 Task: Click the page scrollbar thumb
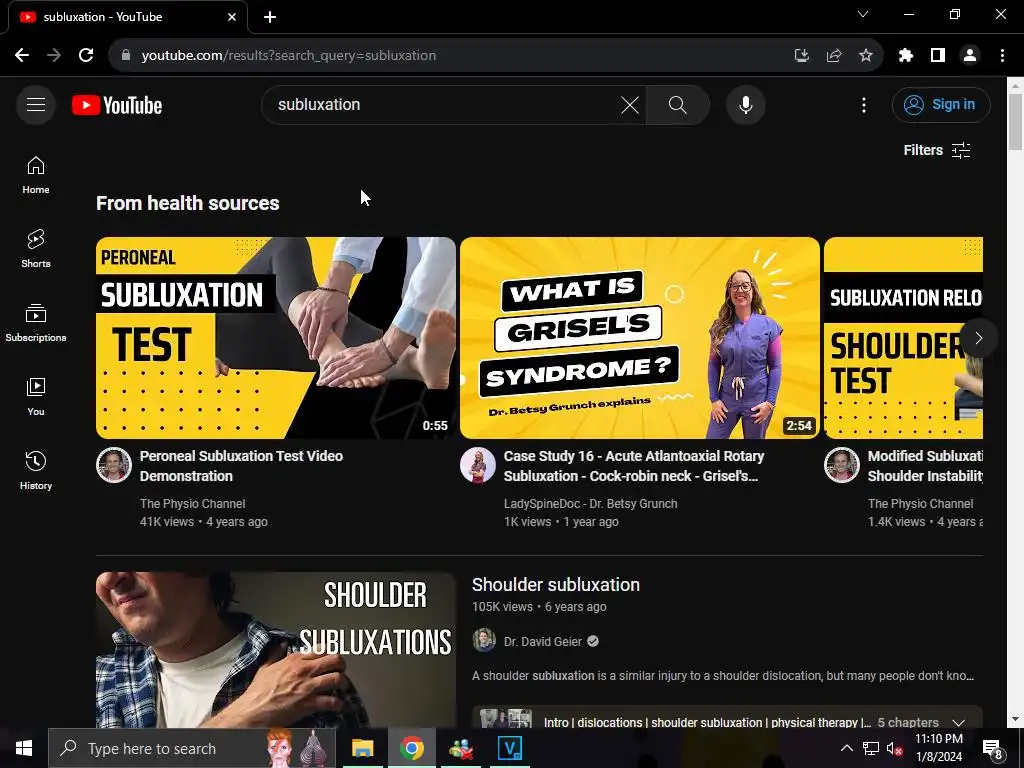click(x=1015, y=121)
